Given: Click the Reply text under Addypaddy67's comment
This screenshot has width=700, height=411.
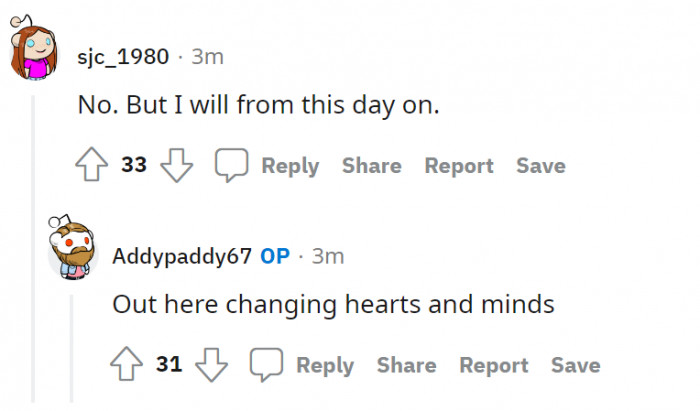Looking at the screenshot, I should [325, 365].
